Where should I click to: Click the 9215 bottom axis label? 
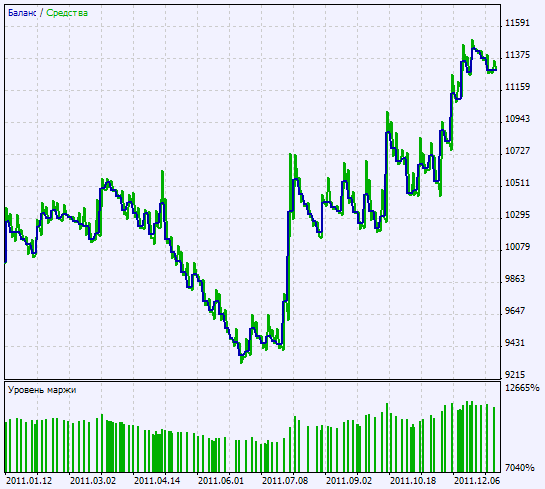[x=514, y=375]
